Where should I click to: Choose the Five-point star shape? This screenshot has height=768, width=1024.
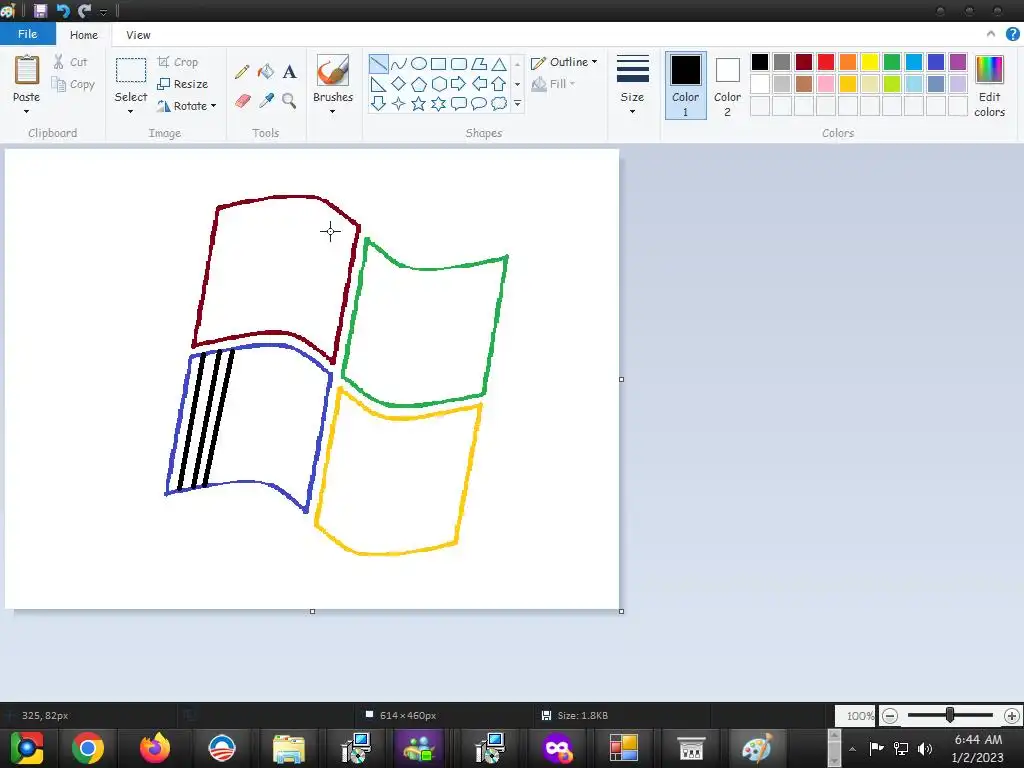(x=419, y=104)
